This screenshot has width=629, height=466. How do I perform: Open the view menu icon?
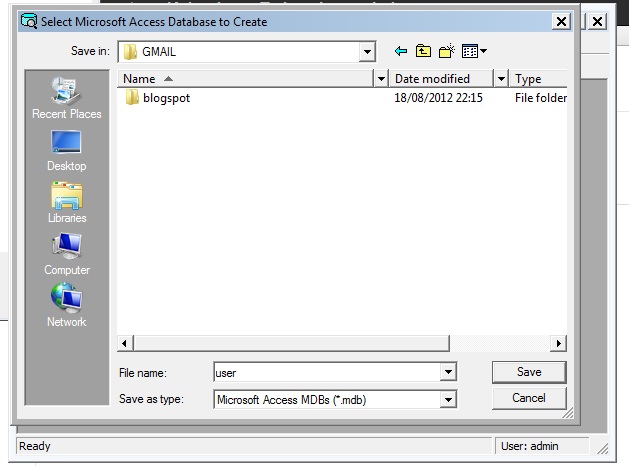474,51
